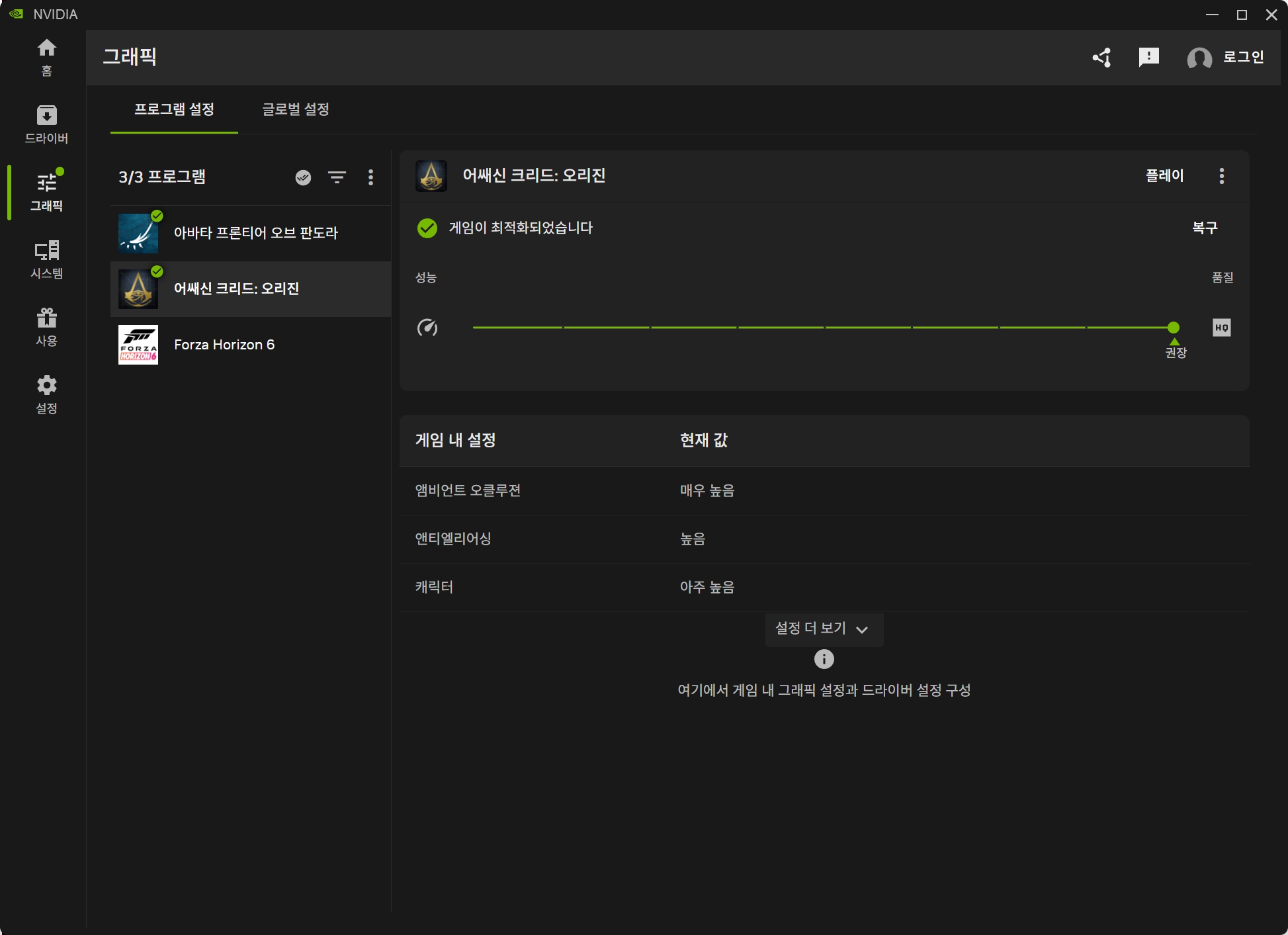Click the 매우 높음 value
The image size is (1288, 935).
click(x=707, y=491)
